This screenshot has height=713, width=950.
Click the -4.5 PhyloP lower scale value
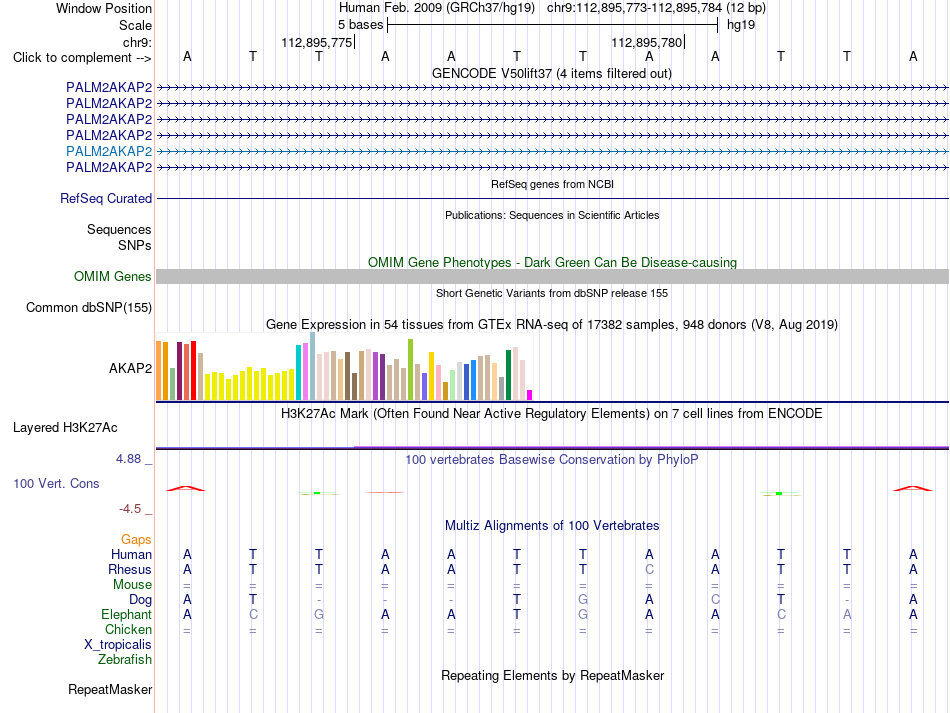130,509
